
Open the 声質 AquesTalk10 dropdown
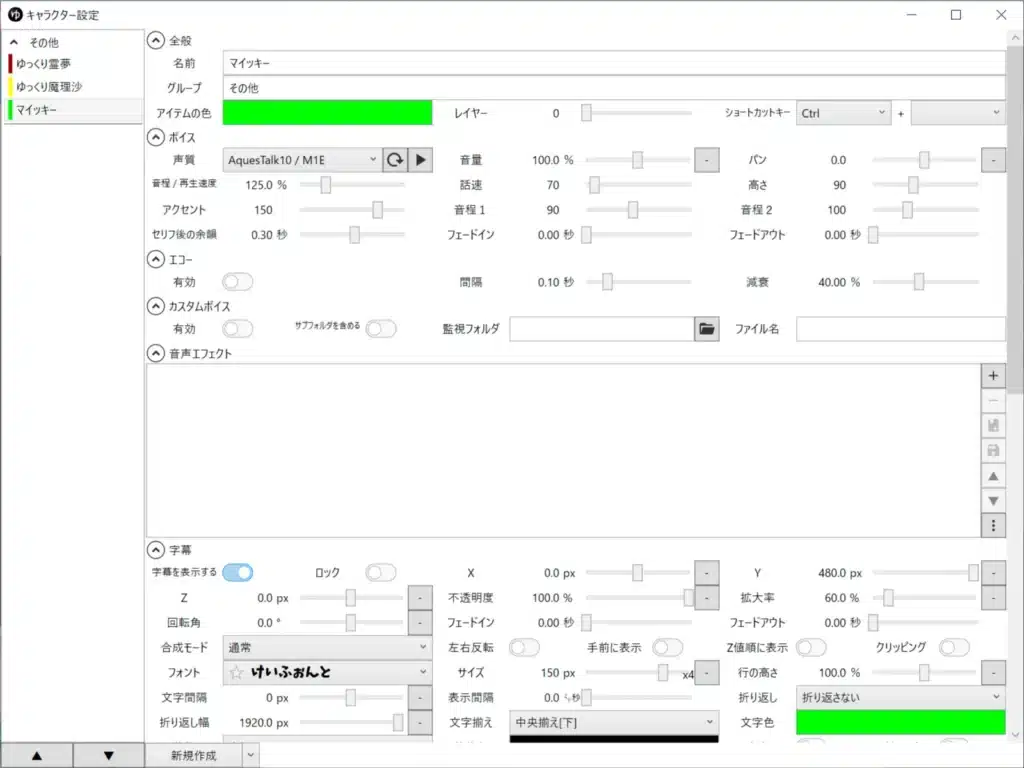[301, 160]
